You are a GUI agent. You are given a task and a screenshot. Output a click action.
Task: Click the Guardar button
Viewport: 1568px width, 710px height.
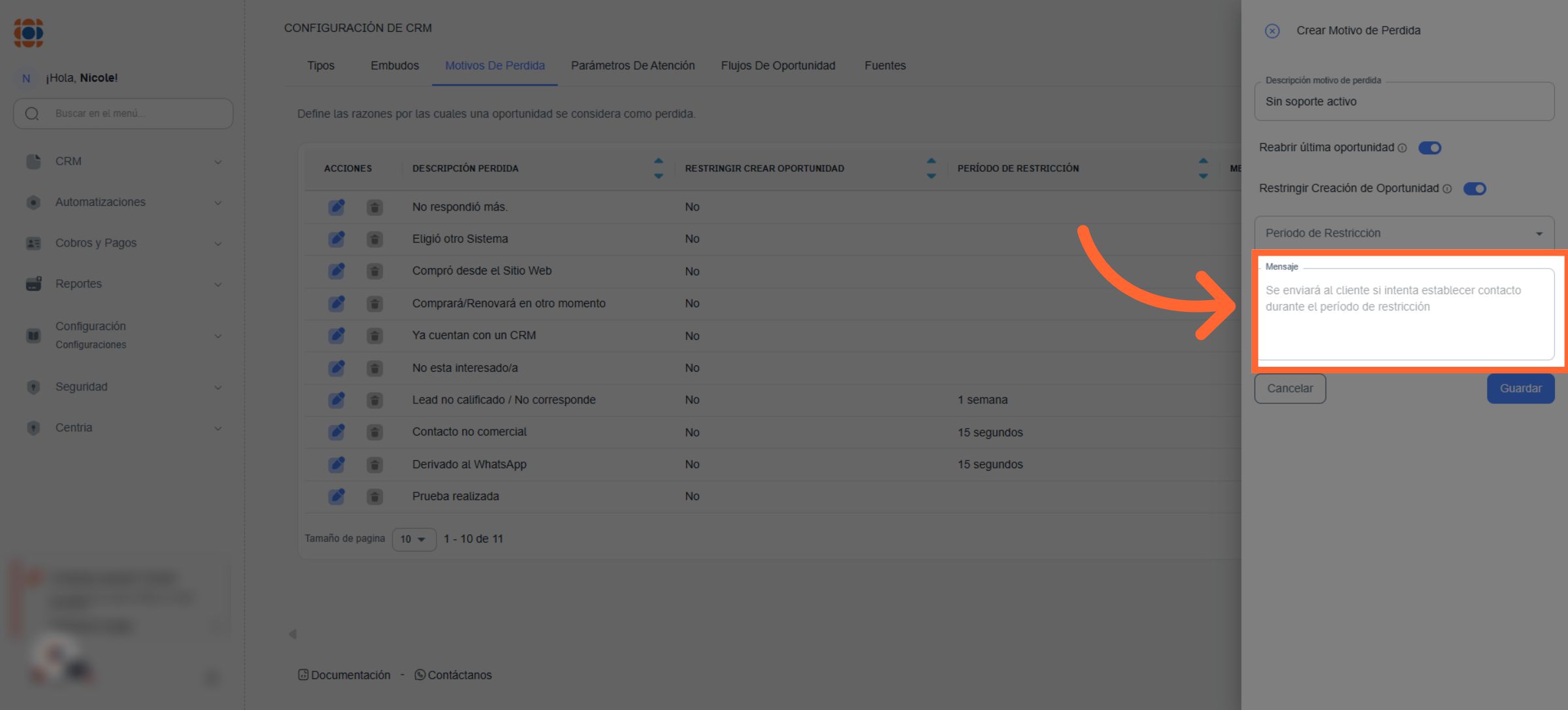pos(1520,388)
